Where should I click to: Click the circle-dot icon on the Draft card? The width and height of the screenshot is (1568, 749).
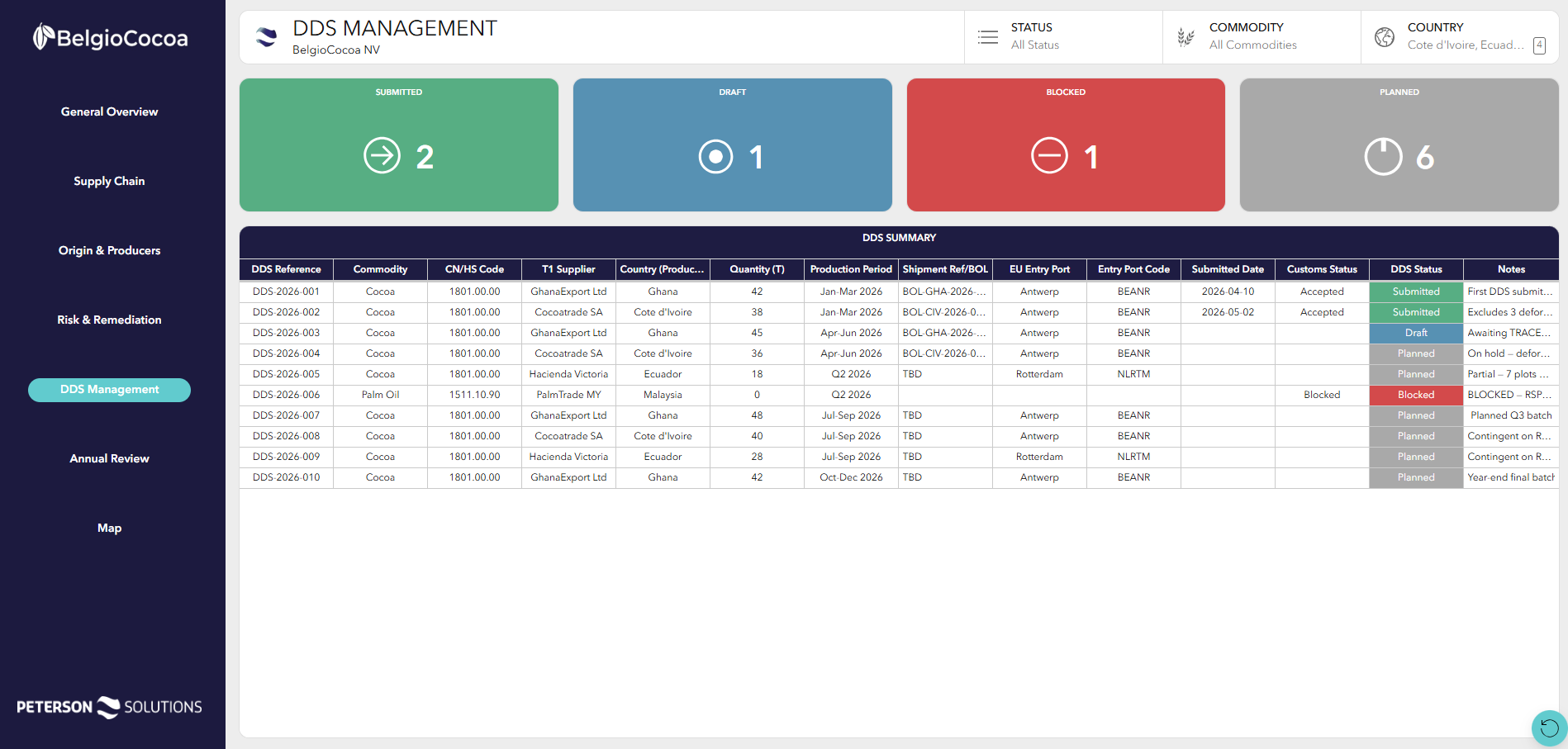[x=715, y=156]
